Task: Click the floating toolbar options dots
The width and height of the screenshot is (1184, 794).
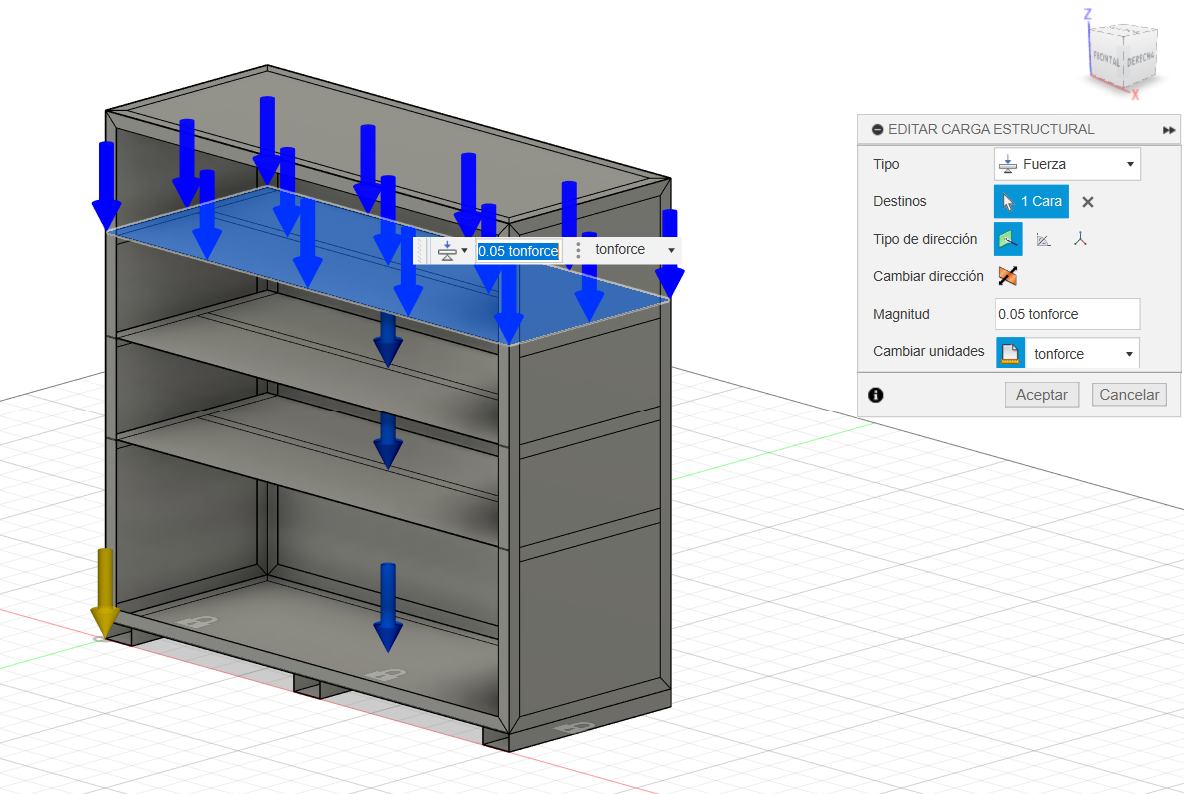Action: (x=578, y=251)
